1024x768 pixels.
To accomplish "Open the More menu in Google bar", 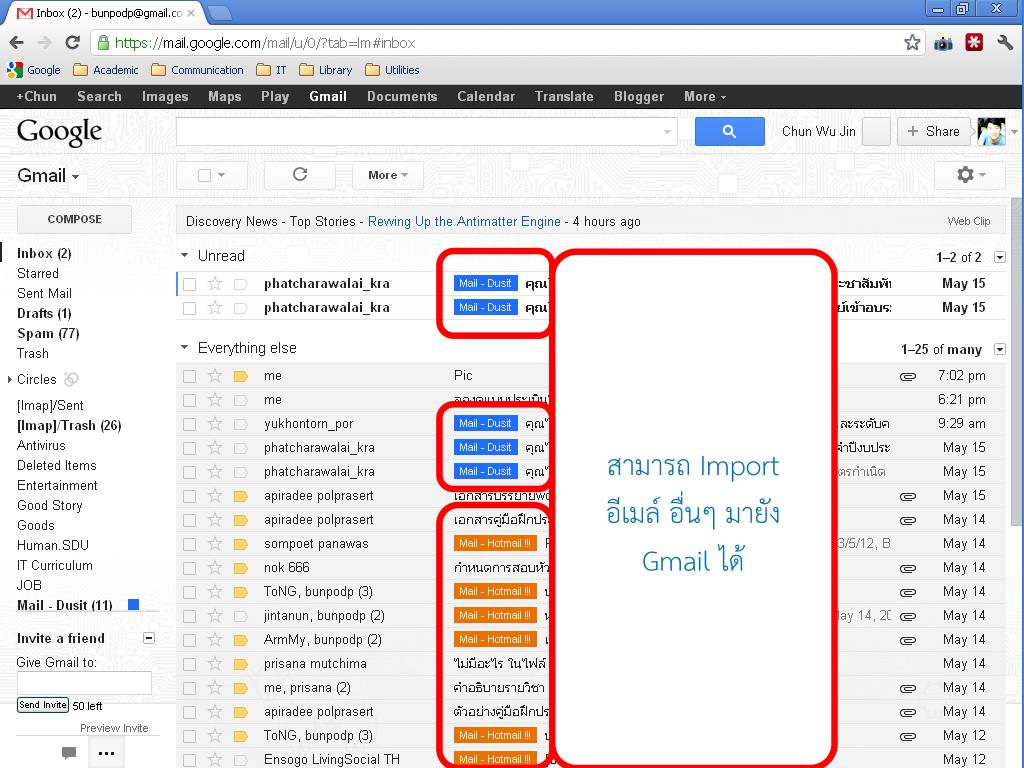I will click(x=705, y=97).
